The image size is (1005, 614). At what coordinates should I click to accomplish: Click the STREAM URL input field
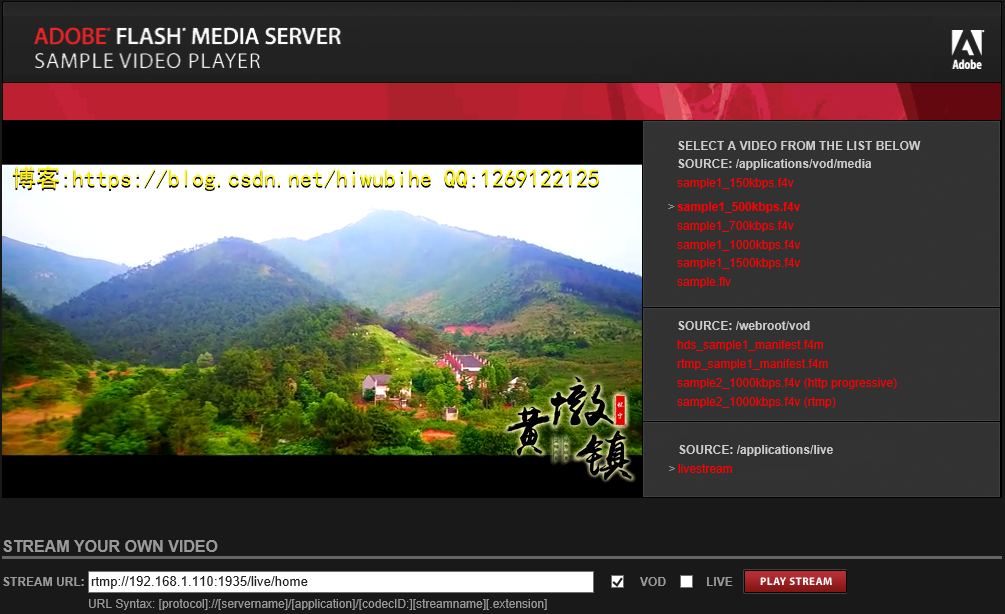[x=340, y=581]
